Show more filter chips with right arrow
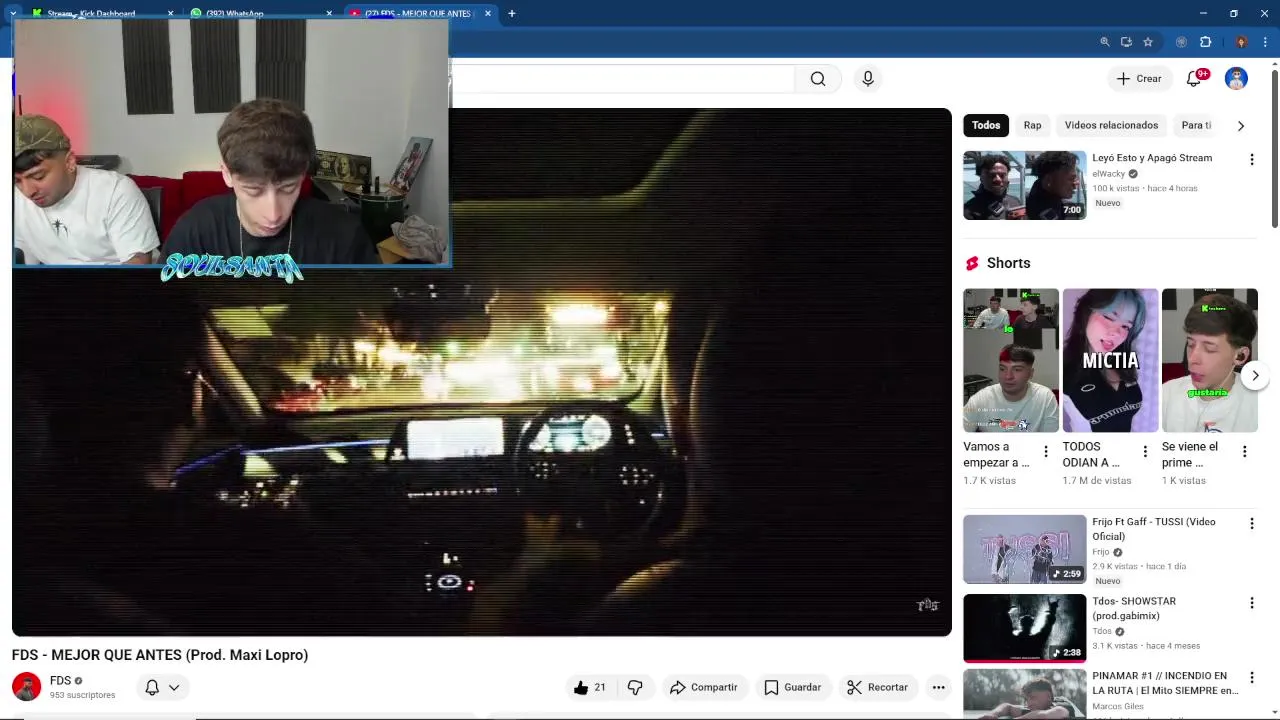The image size is (1280, 720). (1241, 126)
